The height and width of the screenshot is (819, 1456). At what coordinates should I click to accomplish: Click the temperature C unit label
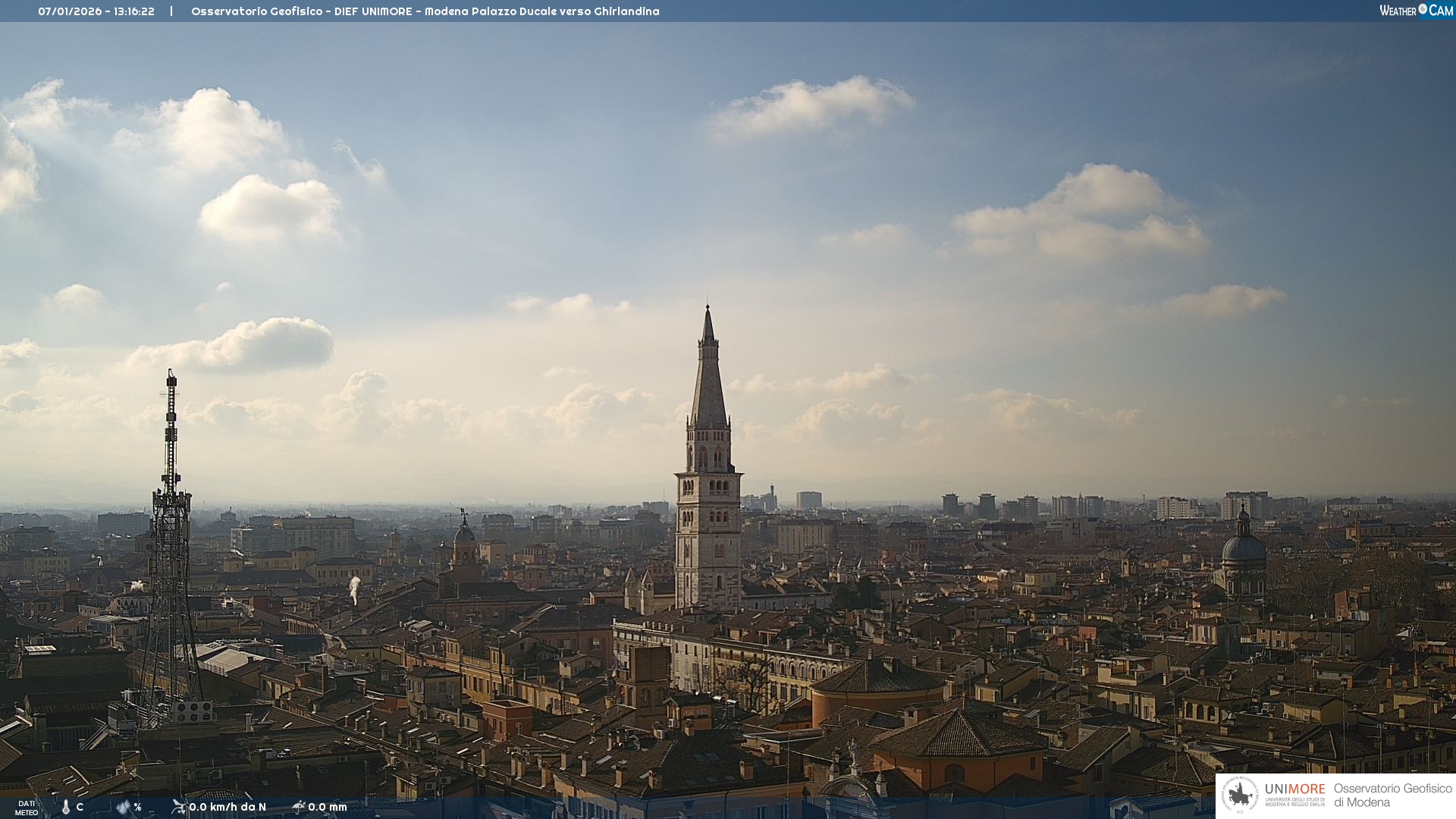pyautogui.click(x=80, y=808)
